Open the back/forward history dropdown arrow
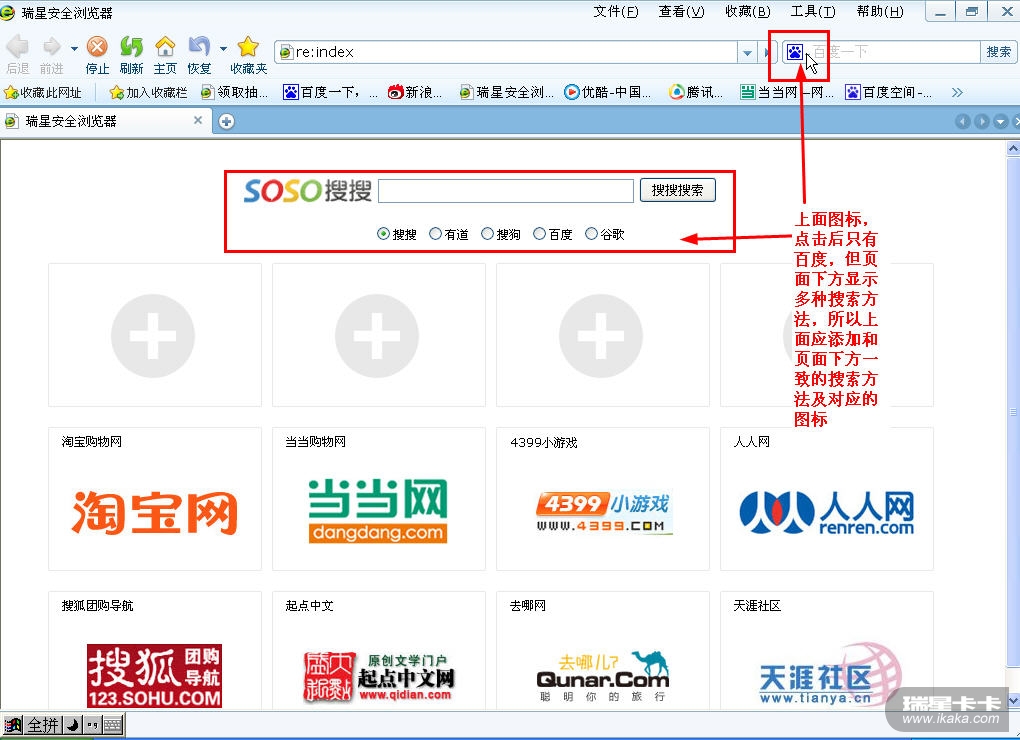The width and height of the screenshot is (1020, 740). [74, 48]
